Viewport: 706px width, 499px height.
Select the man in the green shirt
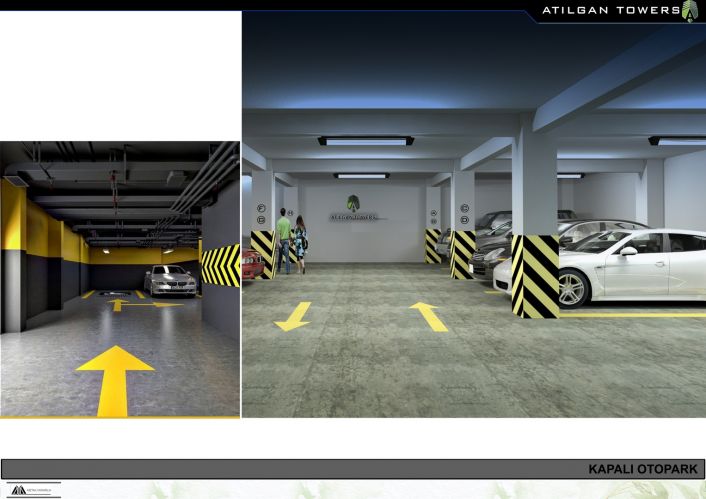pos(283,240)
